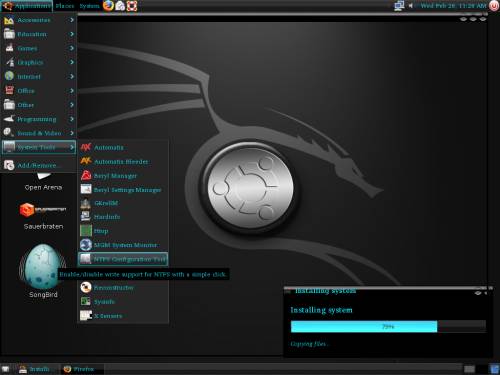The height and width of the screenshot is (375, 500).
Task: Expand Games submenu arrow
Action: tap(72, 48)
